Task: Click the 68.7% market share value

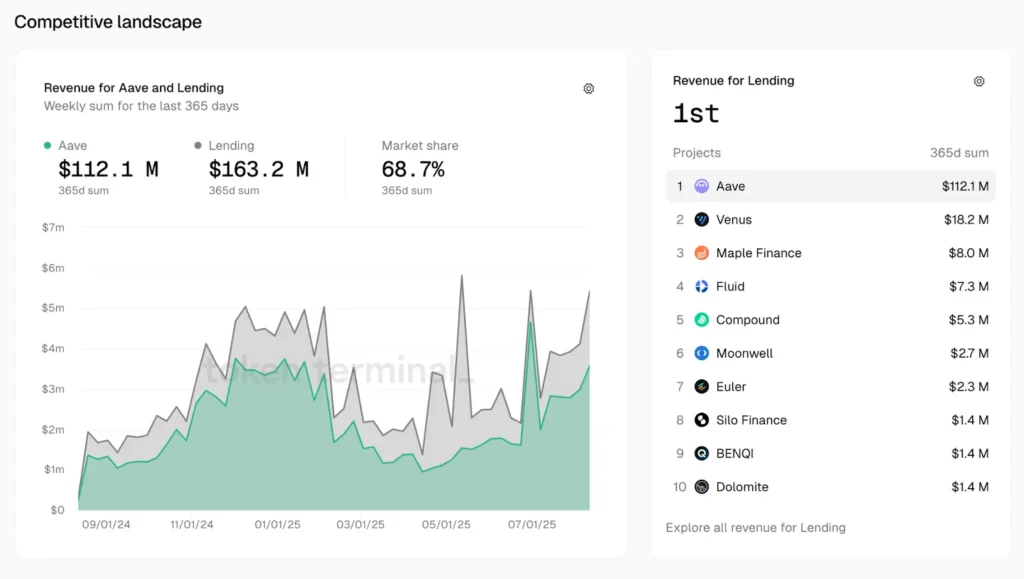Action: [413, 170]
